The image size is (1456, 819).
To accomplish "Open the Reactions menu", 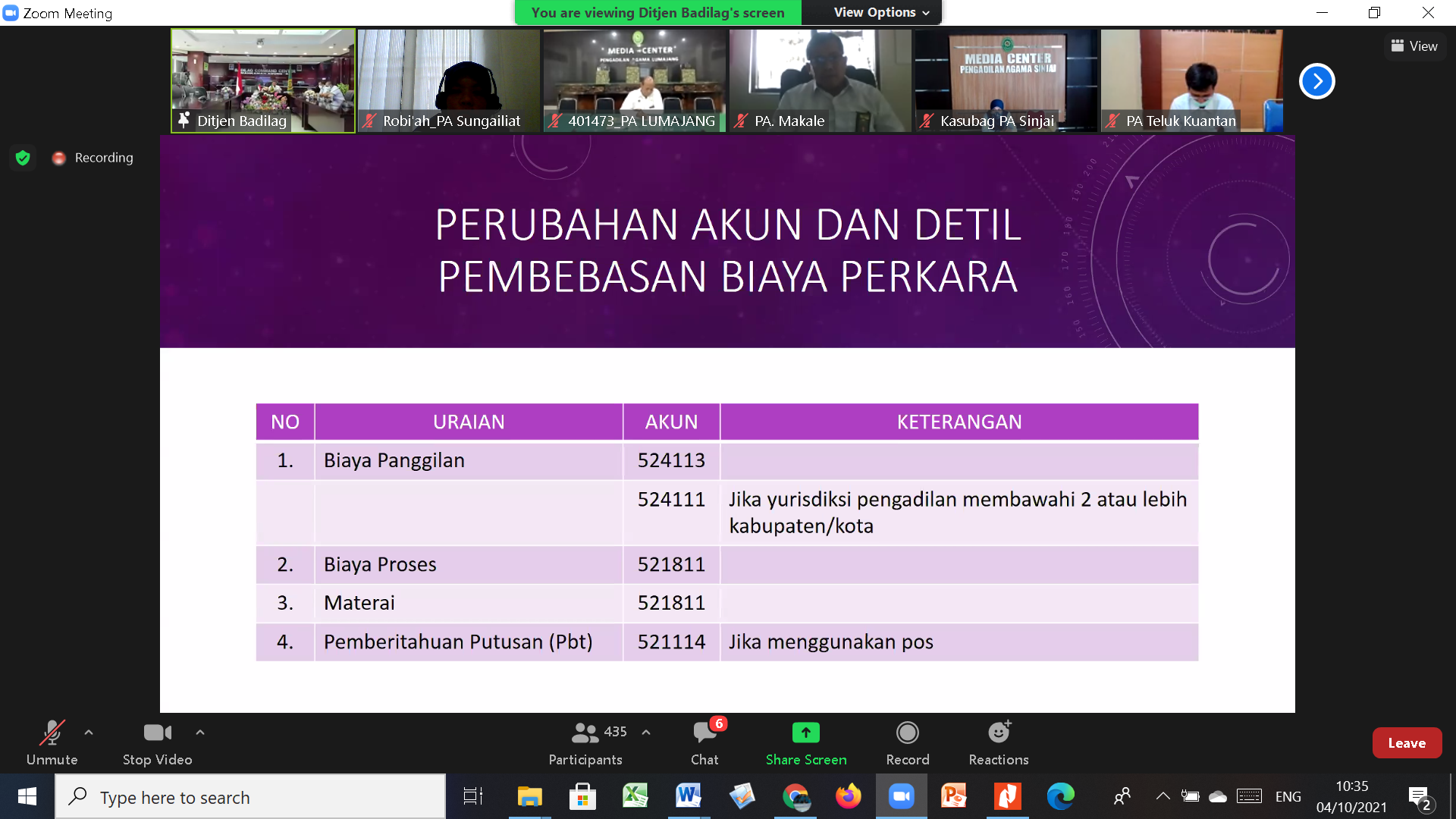I will (999, 742).
